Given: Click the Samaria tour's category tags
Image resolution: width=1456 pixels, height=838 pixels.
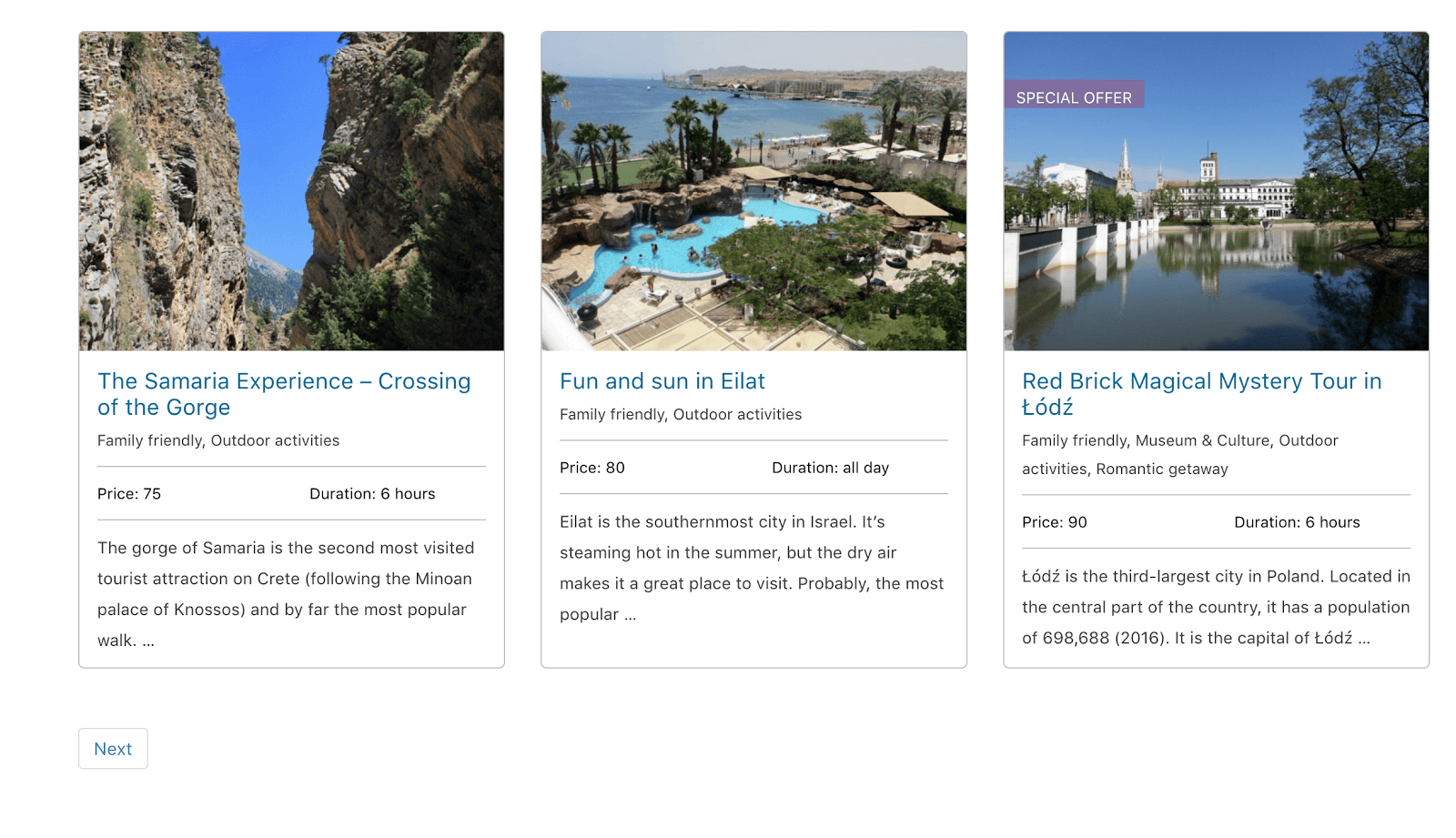Looking at the screenshot, I should (x=218, y=440).
